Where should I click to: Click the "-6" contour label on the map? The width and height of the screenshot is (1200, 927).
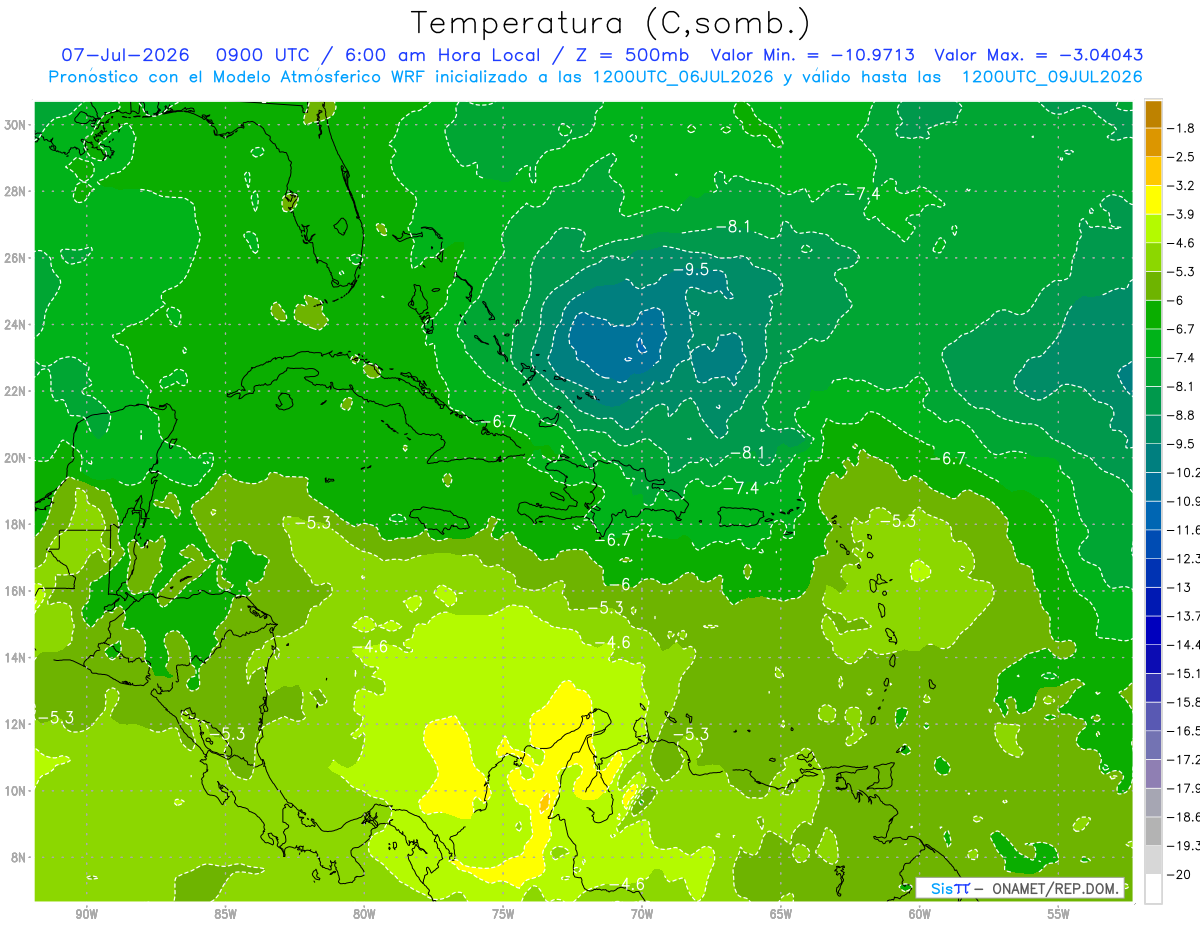[620, 584]
